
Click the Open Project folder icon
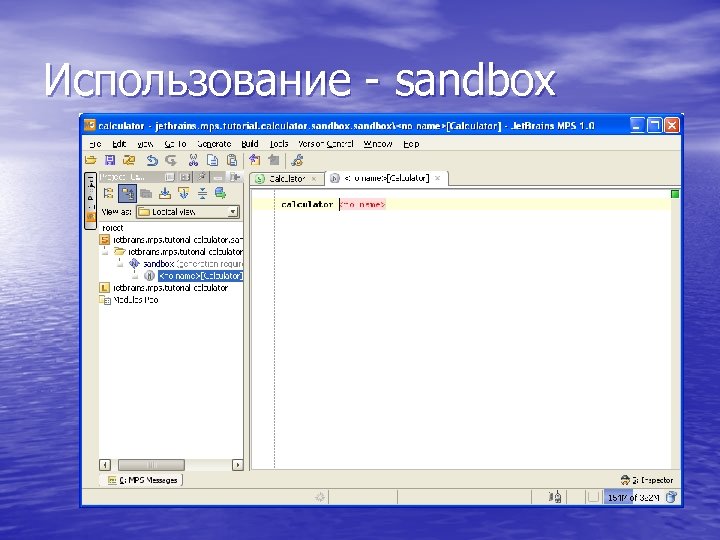[x=91, y=160]
